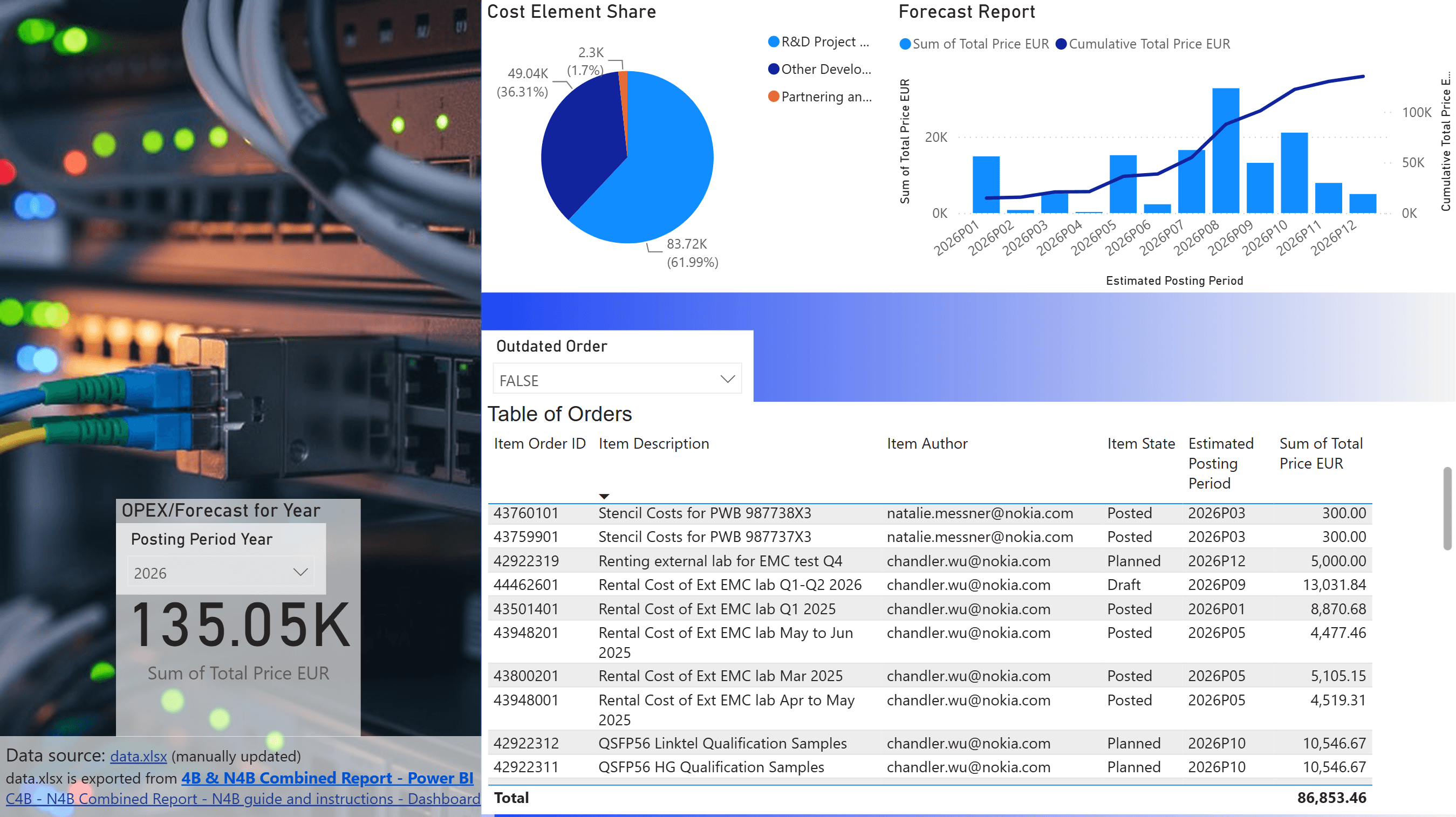Screen dimensions: 1456x817
Task: Click the 2026P12 posting period cell
Action: (x=1216, y=561)
